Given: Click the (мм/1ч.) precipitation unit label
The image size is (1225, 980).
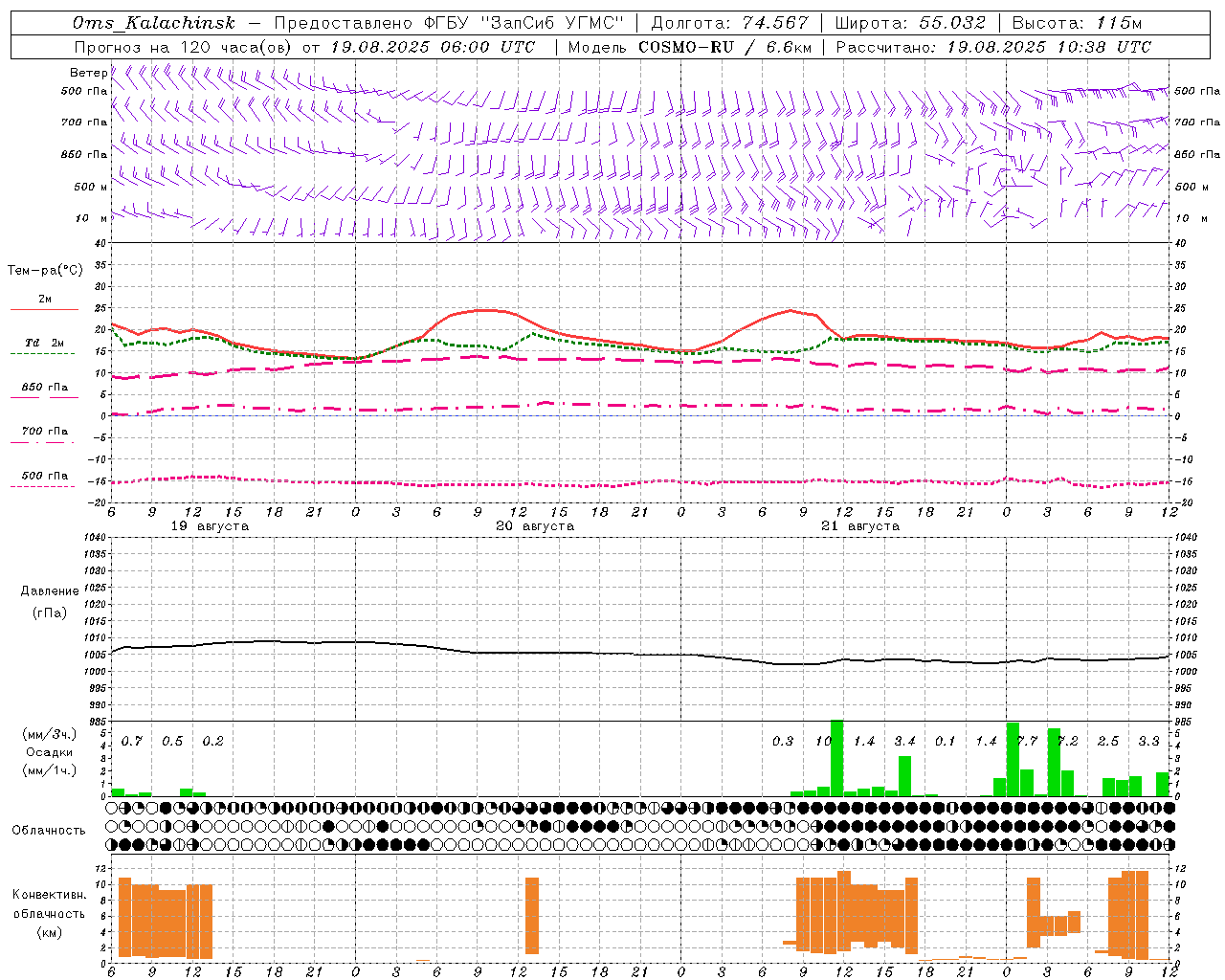Looking at the screenshot, I should pyautogui.click(x=50, y=770).
